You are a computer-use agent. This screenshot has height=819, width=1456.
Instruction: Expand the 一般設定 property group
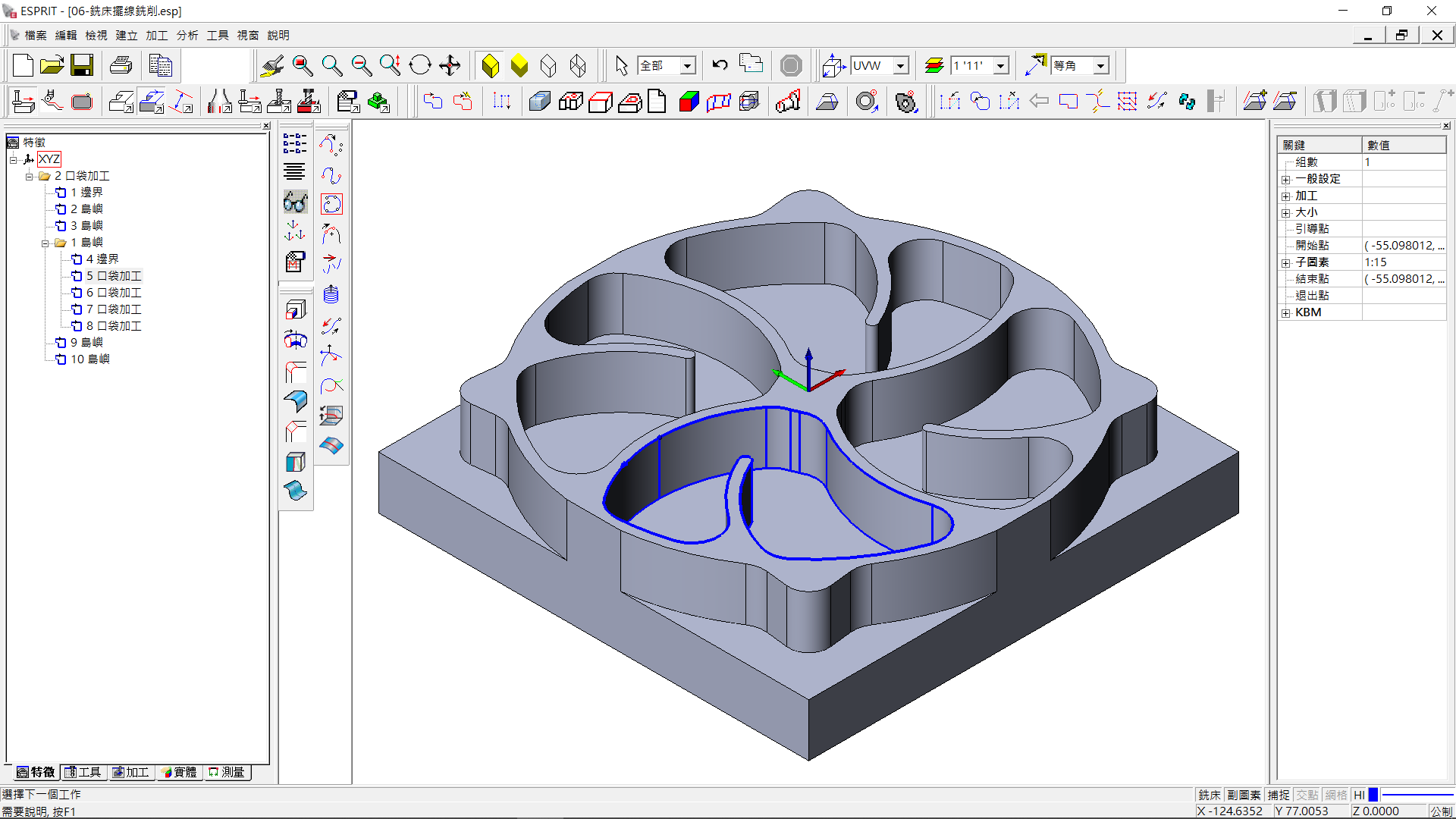(x=1286, y=180)
